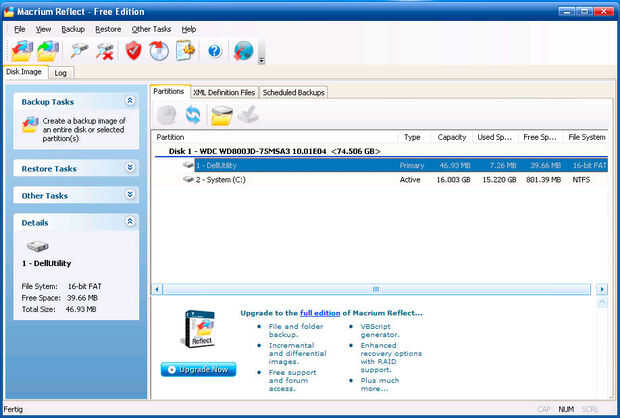The image size is (620, 418).
Task: Expand the Restore Tasks panel
Action: (130, 168)
